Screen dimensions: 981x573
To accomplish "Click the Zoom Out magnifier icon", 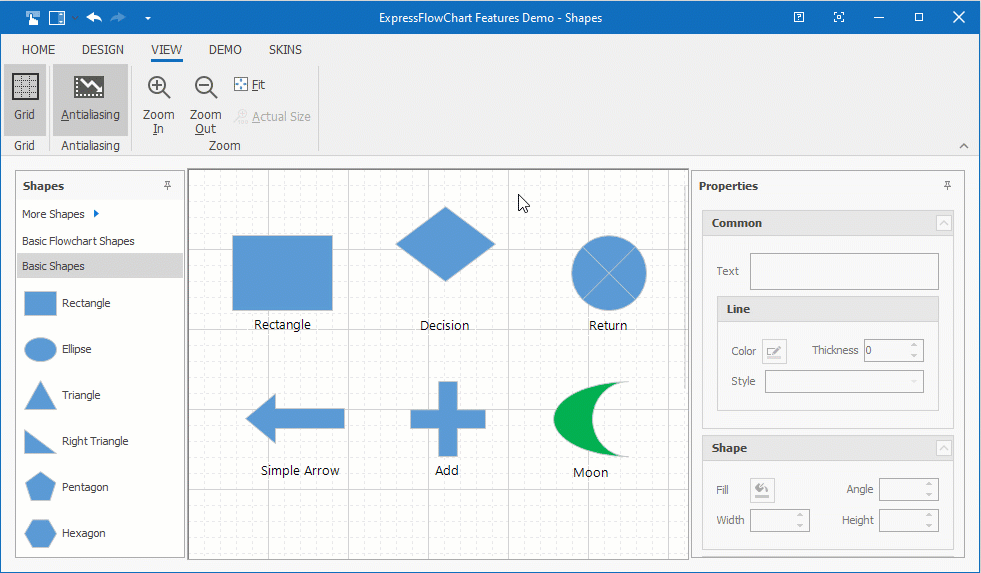I will [x=205, y=88].
